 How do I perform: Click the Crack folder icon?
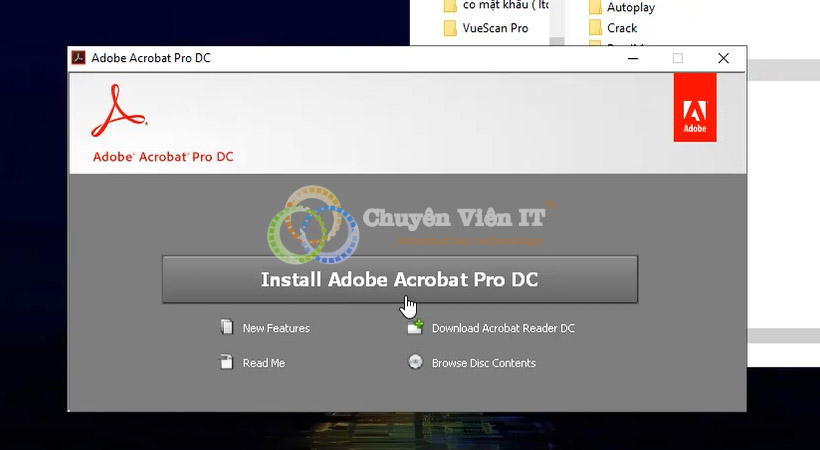tap(595, 28)
